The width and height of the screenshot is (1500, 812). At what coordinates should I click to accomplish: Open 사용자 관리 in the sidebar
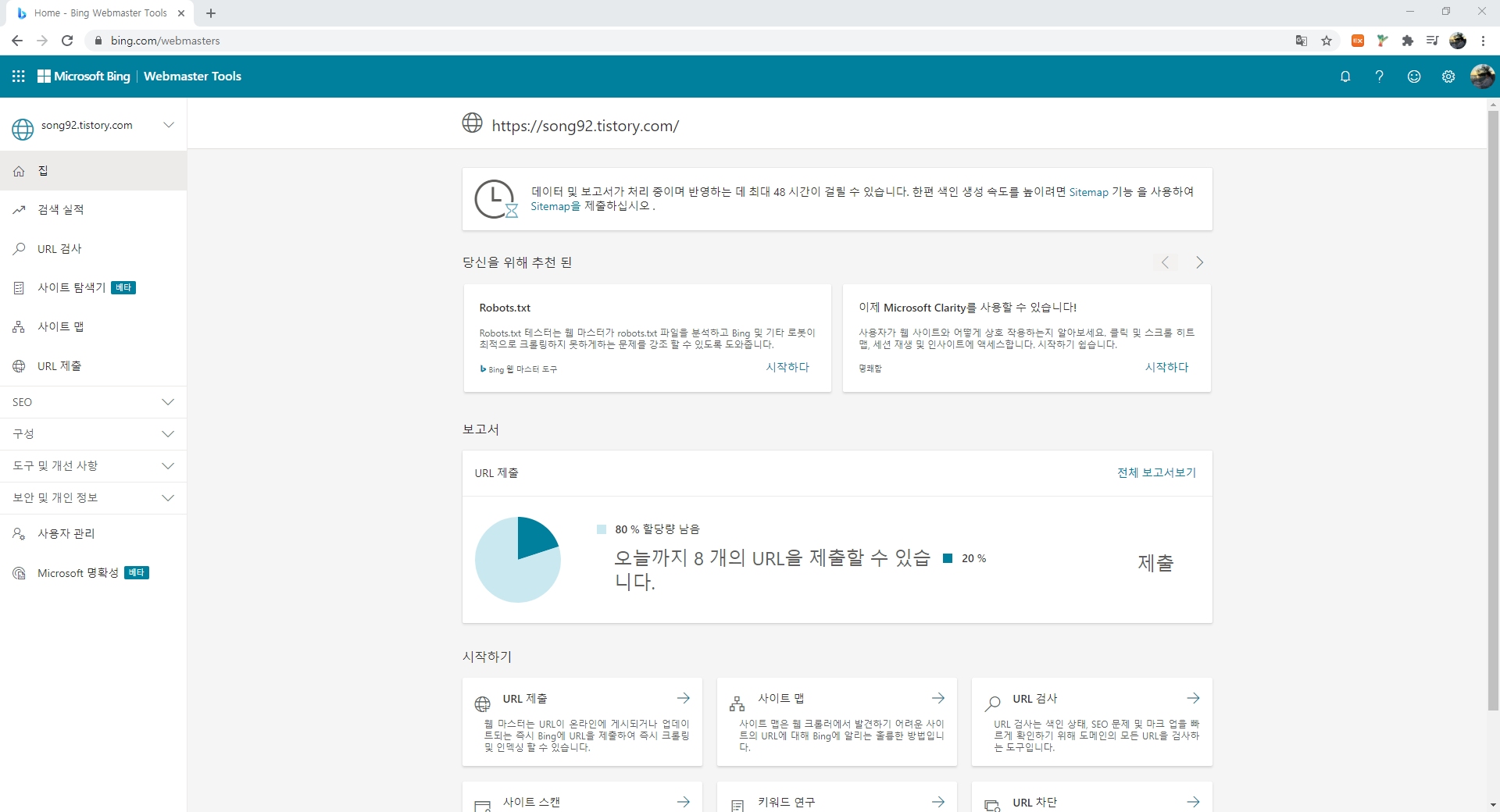tap(93, 534)
